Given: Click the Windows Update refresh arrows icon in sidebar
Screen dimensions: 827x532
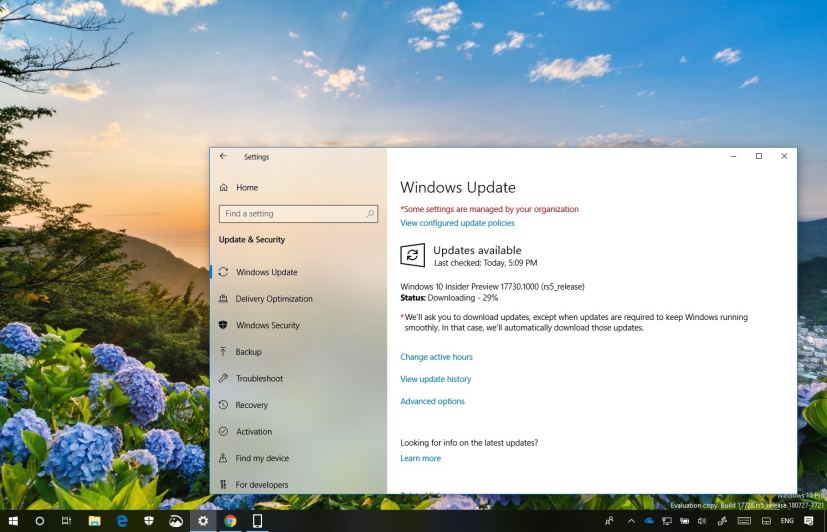Looking at the screenshot, I should [x=223, y=272].
